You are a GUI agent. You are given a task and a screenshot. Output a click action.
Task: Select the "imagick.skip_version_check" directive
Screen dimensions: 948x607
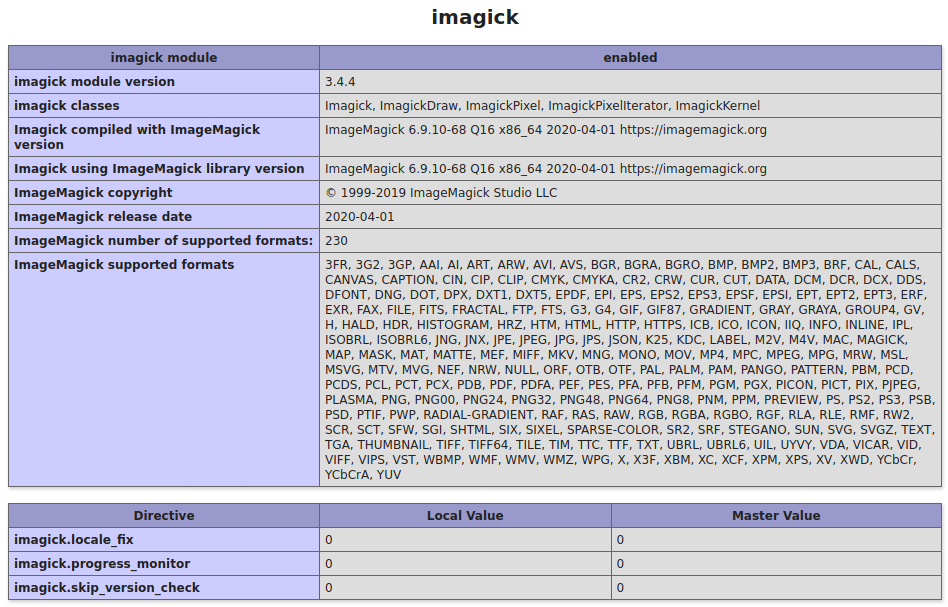pos(107,588)
